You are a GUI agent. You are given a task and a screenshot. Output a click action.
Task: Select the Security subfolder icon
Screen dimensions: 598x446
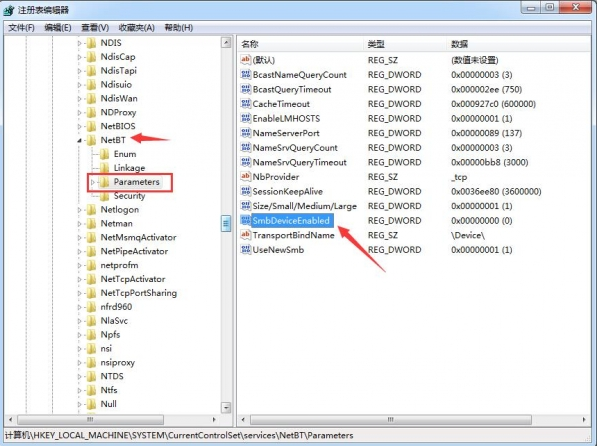(104, 196)
